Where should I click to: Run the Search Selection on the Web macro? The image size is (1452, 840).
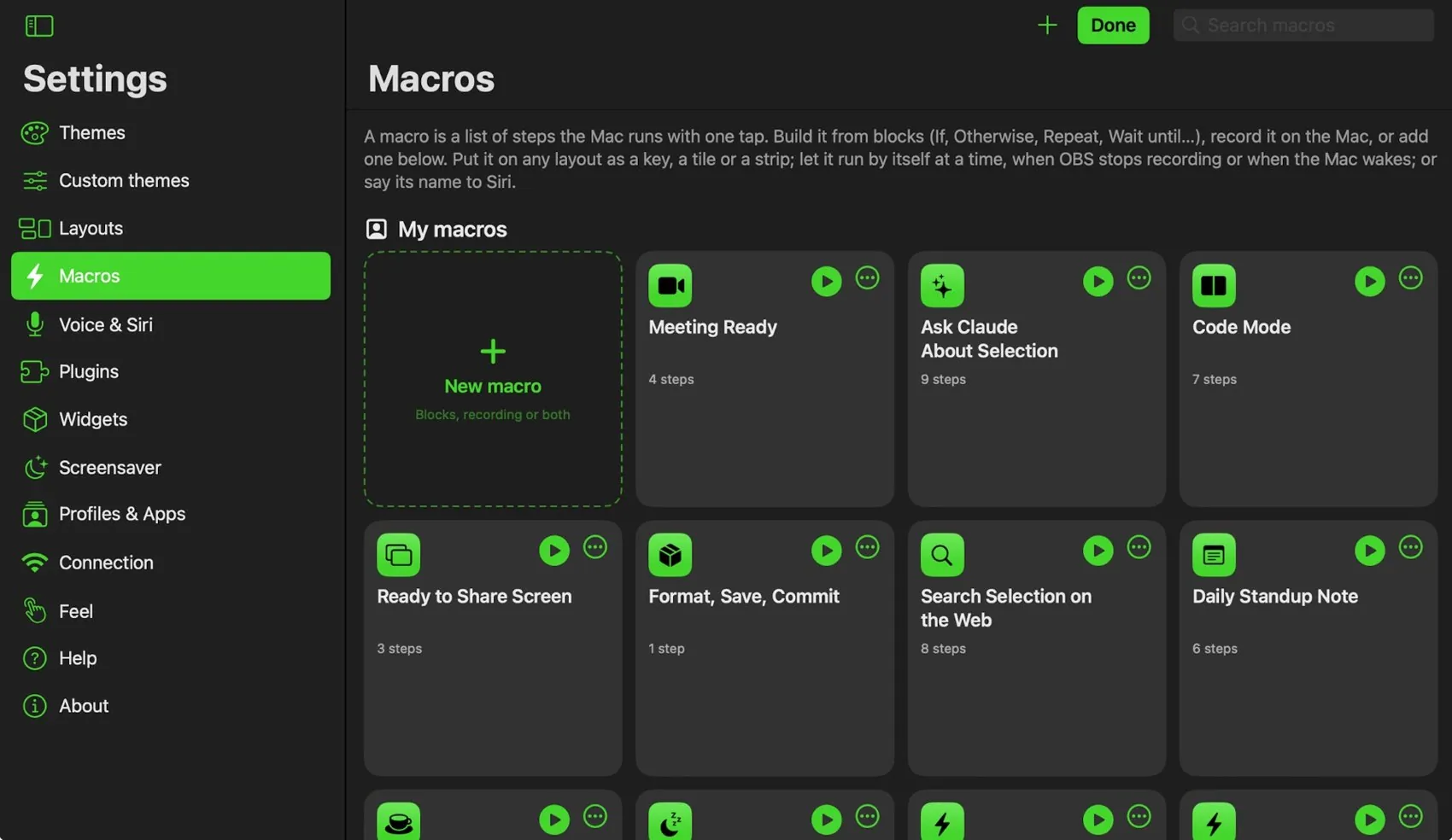pos(1098,551)
